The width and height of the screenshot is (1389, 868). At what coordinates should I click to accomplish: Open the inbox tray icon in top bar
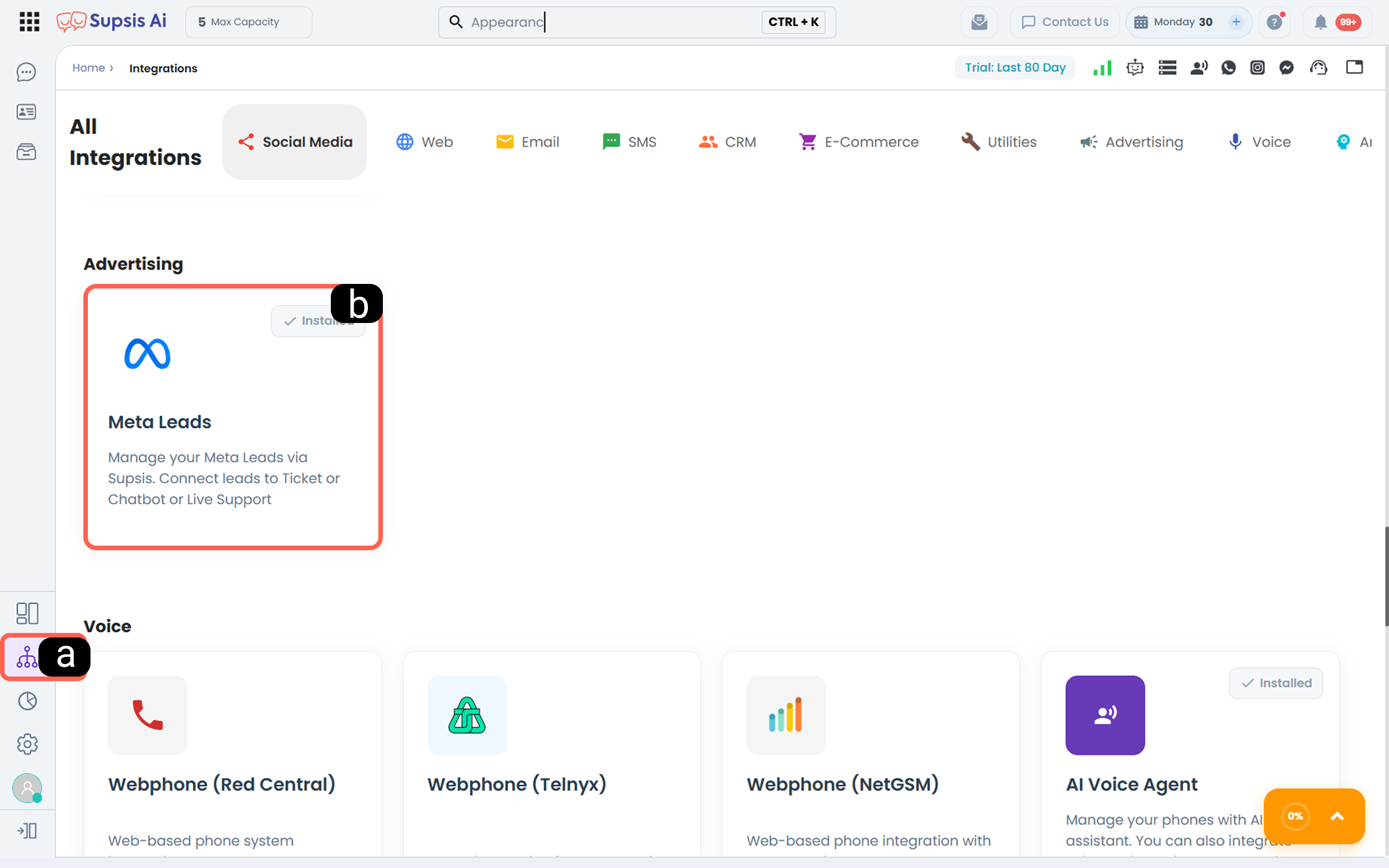click(x=979, y=22)
